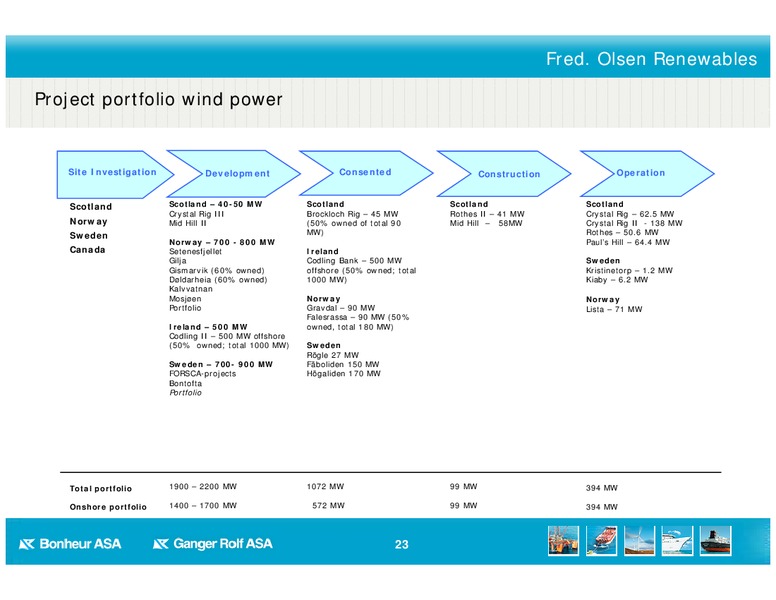This screenshot has height=600, width=776.
Task: Select 'Mid Hill – 58MW' text
Action: (x=485, y=223)
